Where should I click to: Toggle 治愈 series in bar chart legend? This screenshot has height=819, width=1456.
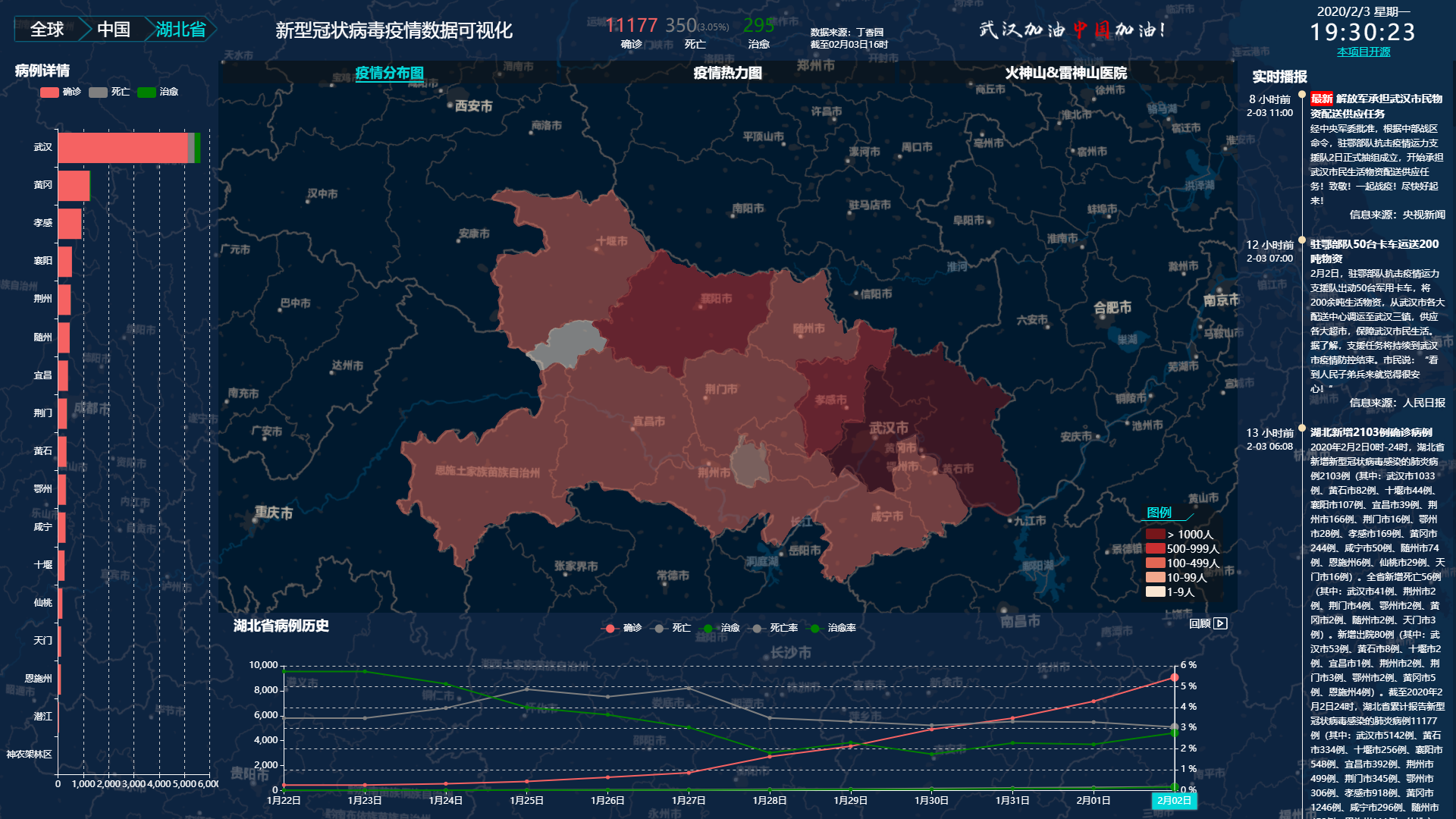tap(158, 92)
